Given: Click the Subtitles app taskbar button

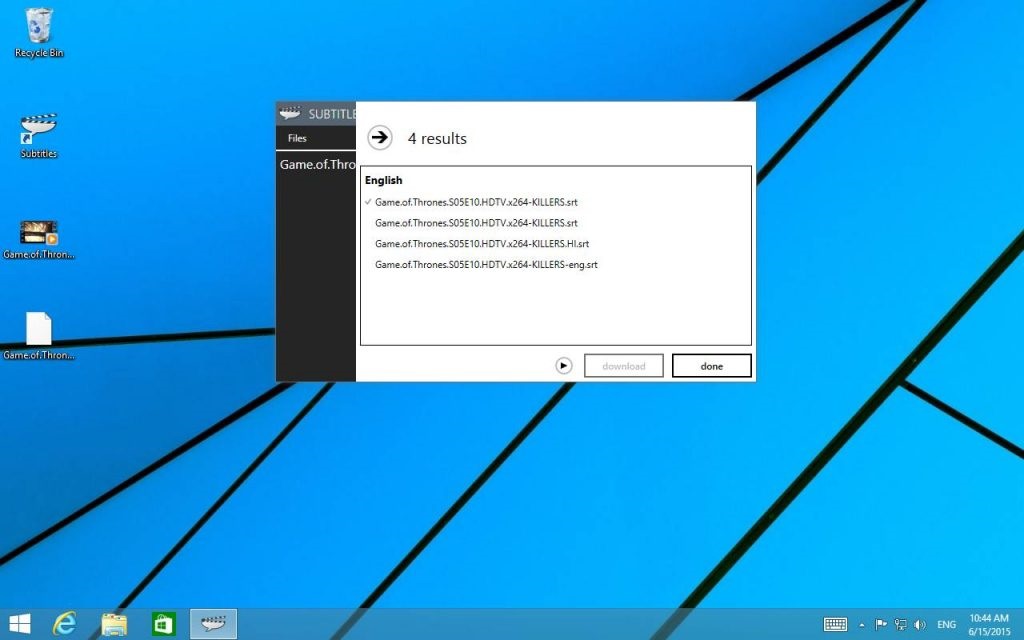Looking at the screenshot, I should pos(214,624).
